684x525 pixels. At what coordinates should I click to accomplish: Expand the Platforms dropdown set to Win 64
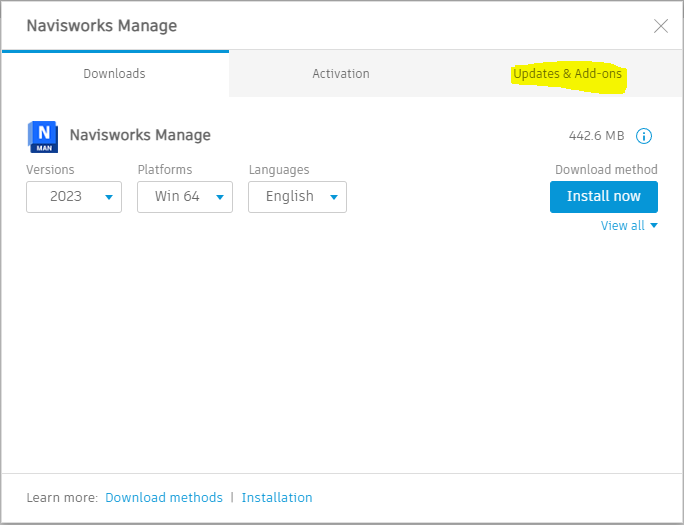(x=185, y=197)
